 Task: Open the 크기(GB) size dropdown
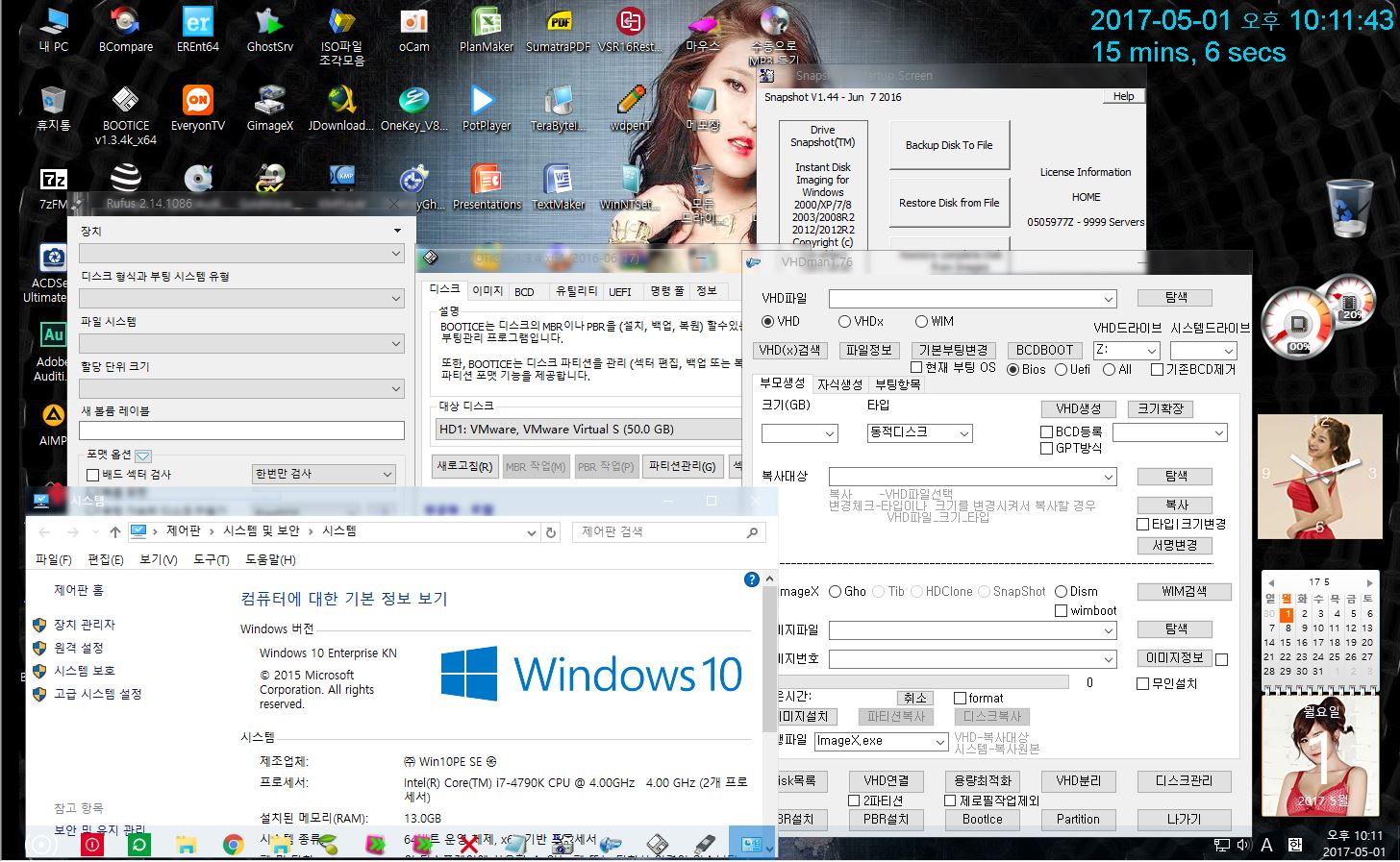830,434
